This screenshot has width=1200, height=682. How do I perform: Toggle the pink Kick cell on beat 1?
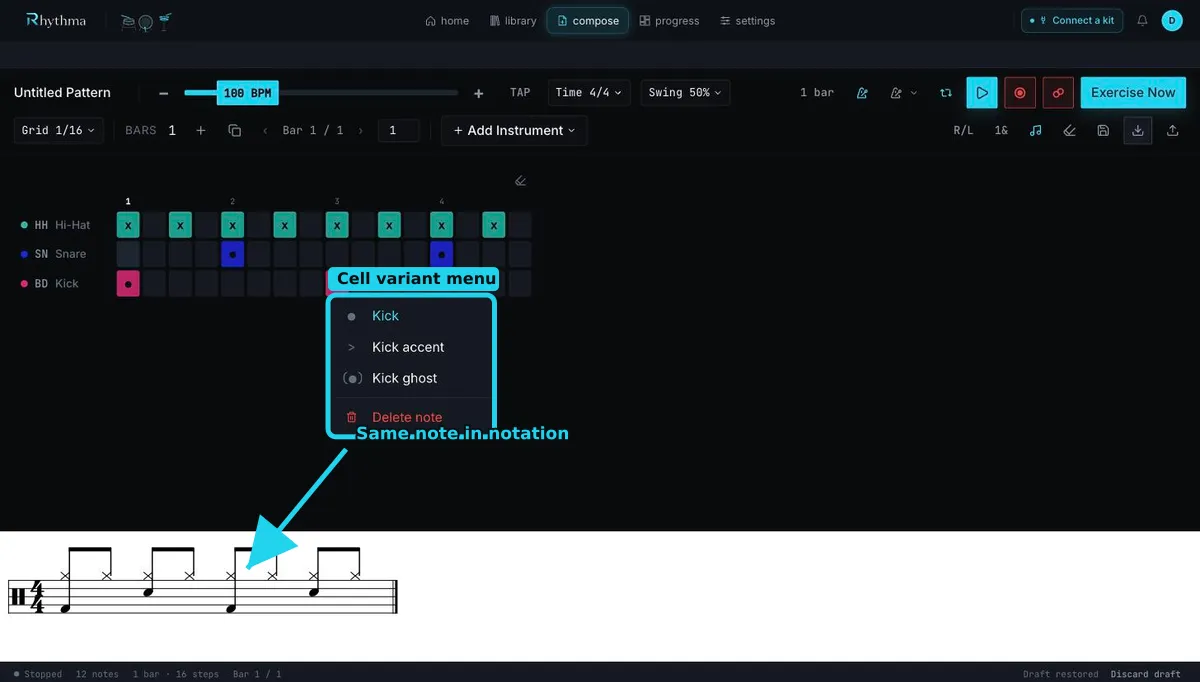pos(128,283)
